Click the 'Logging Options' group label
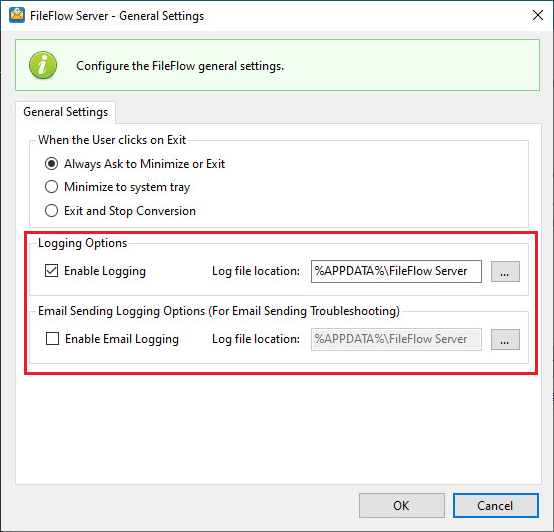 [82, 243]
